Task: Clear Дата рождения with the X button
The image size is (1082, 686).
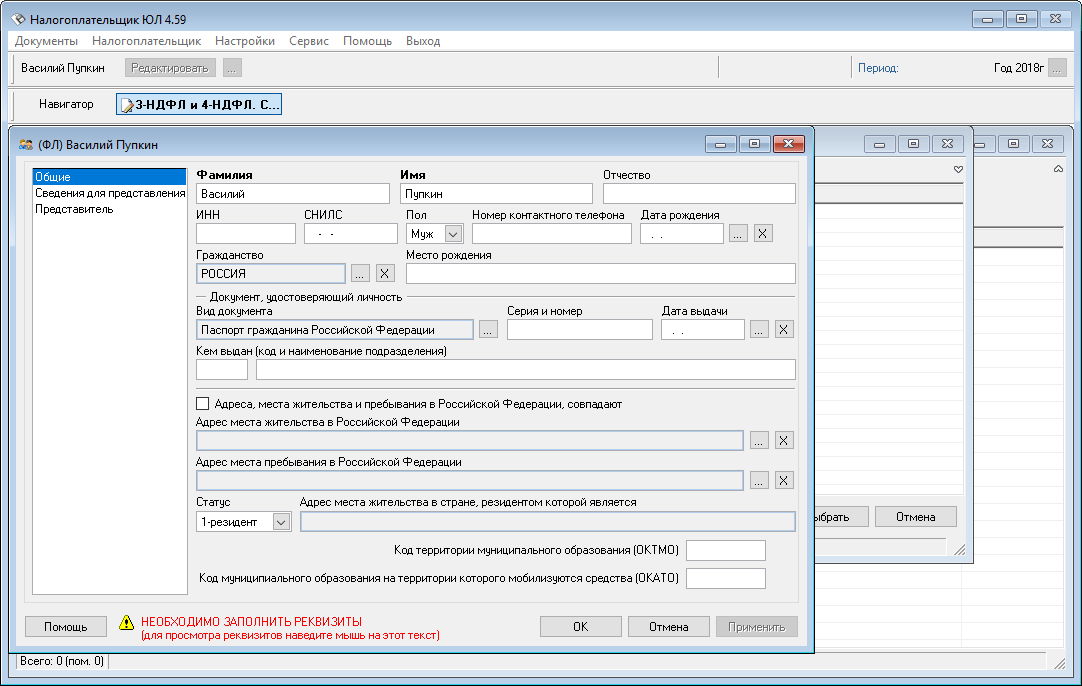Action: click(763, 234)
